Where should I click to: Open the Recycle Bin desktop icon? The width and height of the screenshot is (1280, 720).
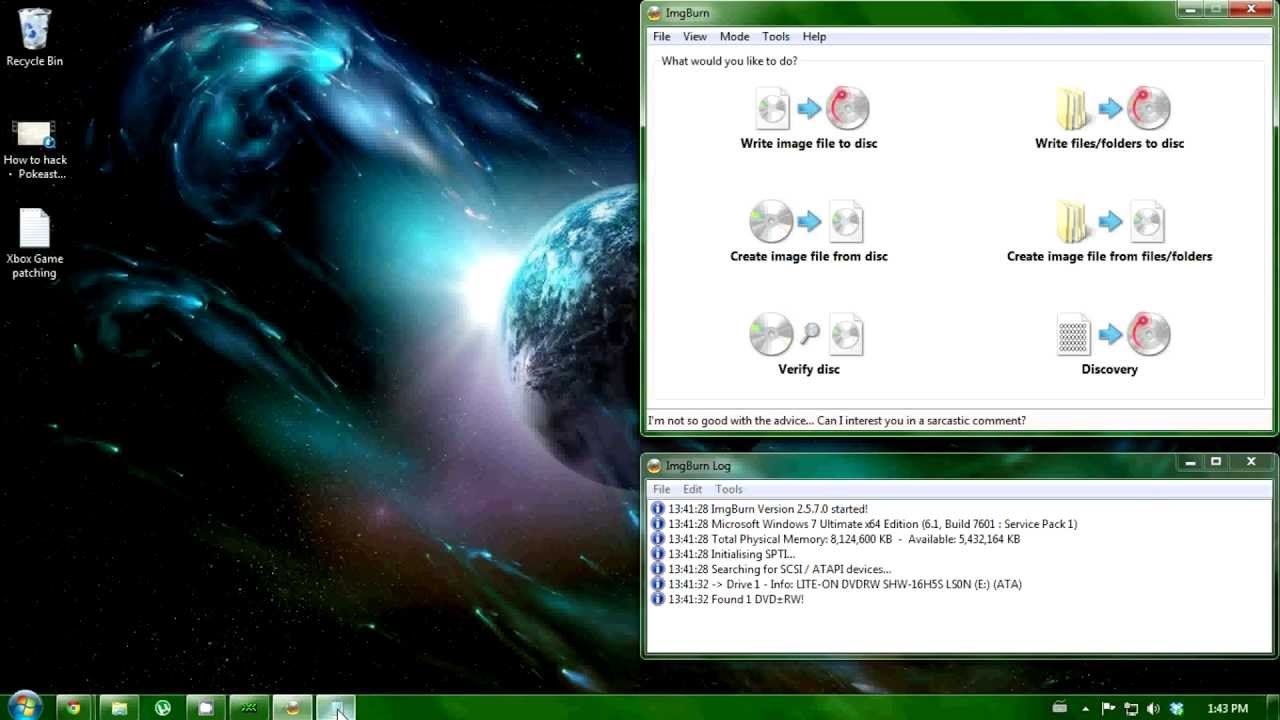[34, 38]
